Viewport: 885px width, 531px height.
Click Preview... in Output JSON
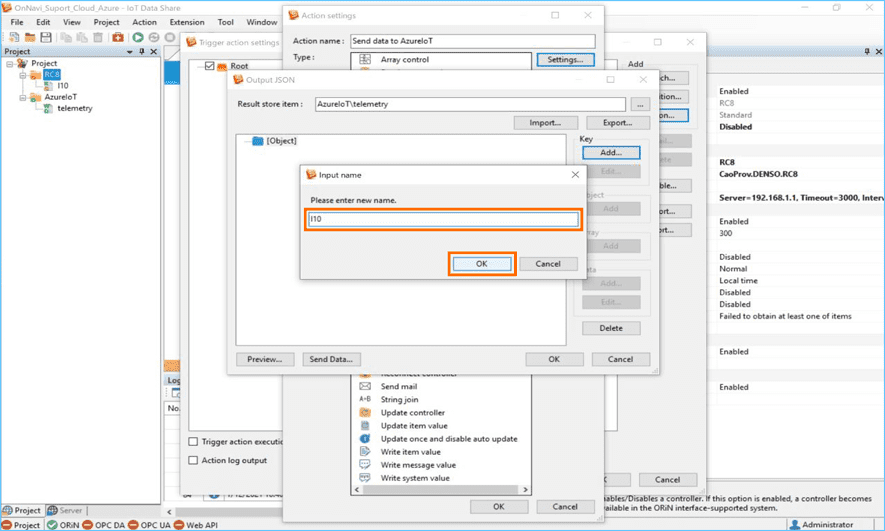[x=265, y=359]
